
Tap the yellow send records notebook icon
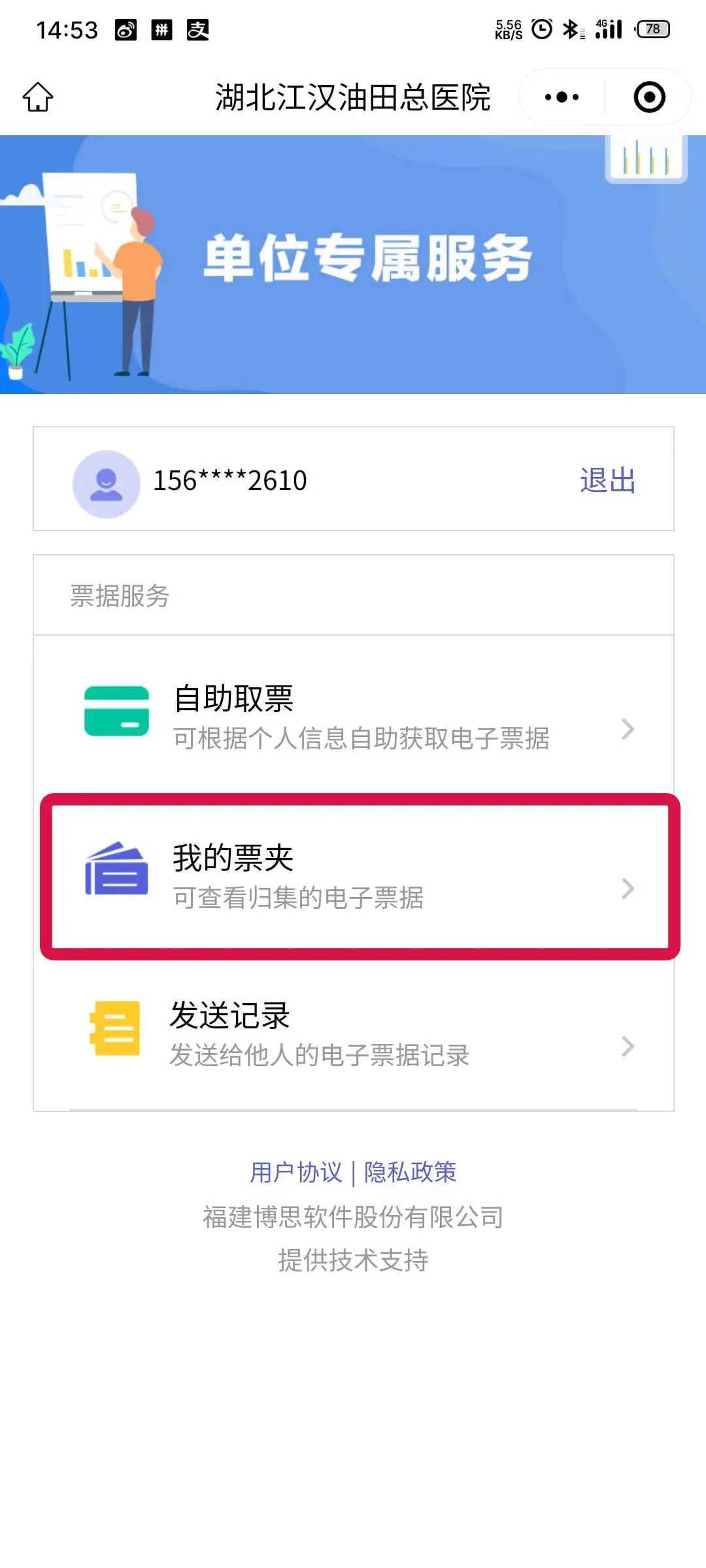pos(115,1028)
